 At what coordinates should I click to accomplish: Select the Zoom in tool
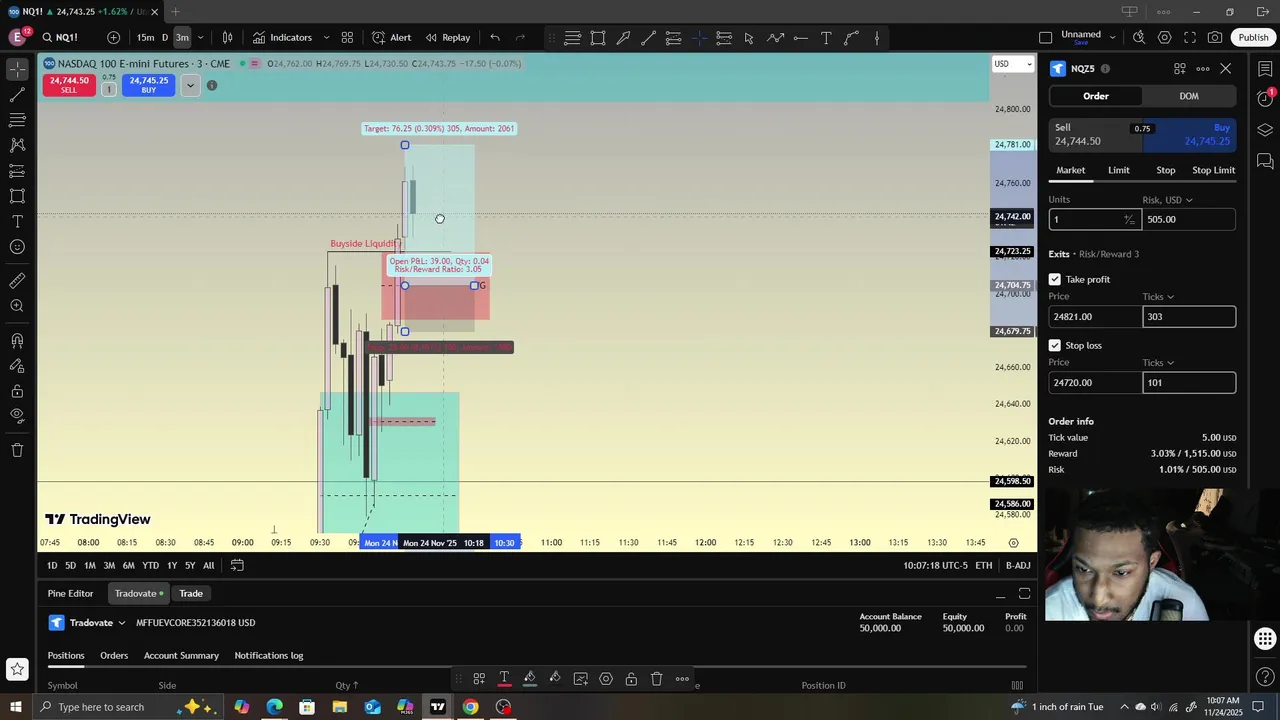[17, 306]
